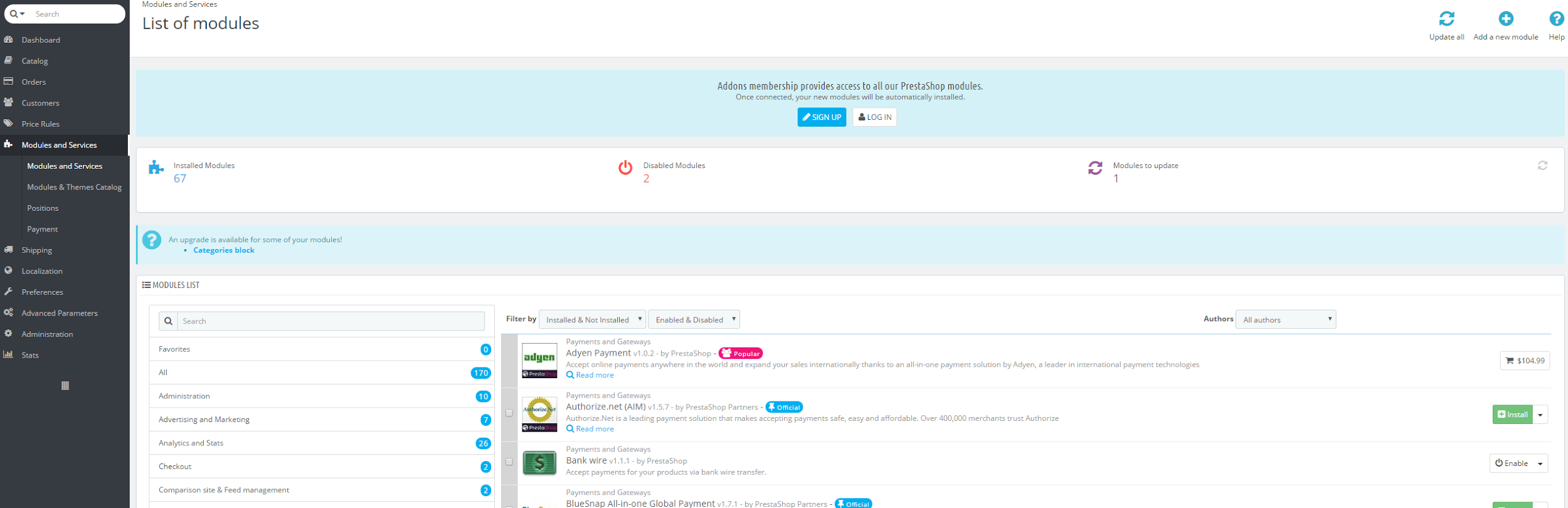Screen dimensions: 1568x508
Task: Click the Bank wire module icon
Action: click(x=539, y=463)
